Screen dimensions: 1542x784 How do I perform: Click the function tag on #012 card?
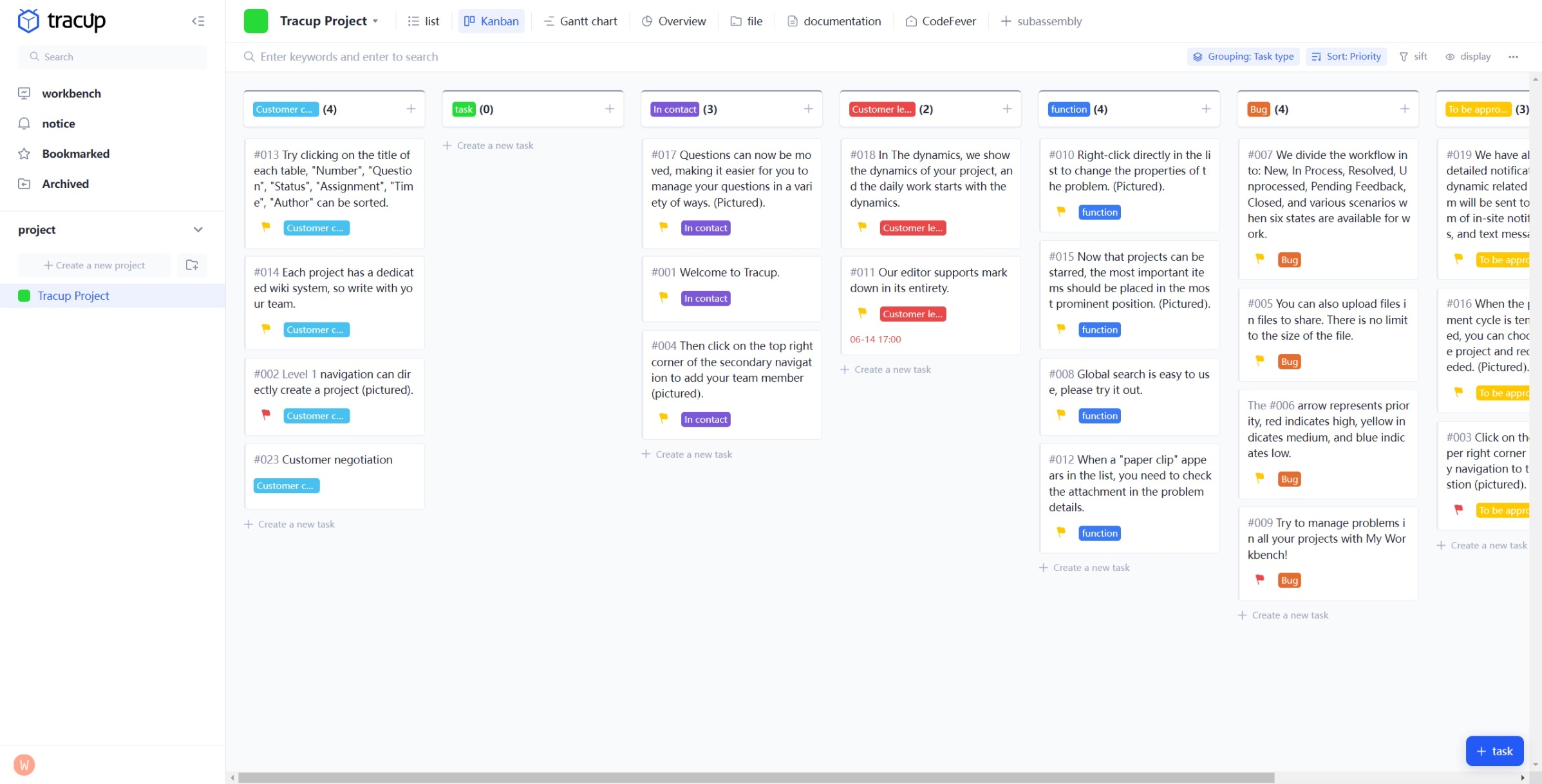1100,534
